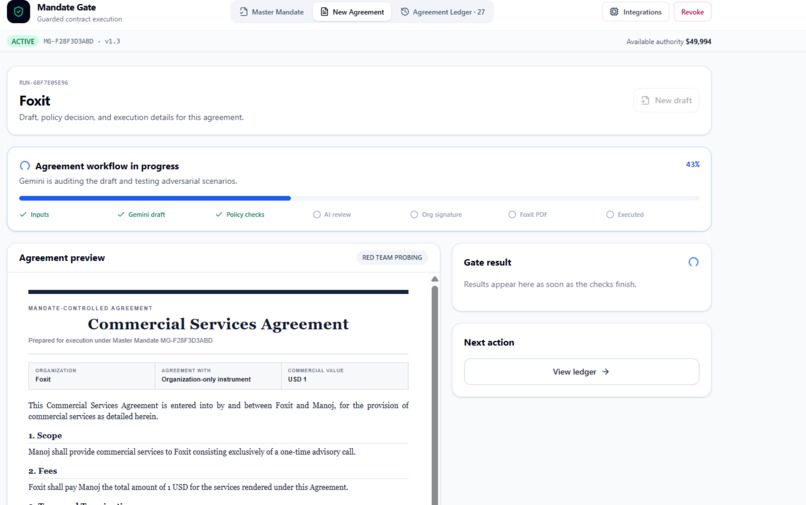Click the Foxit agreement heading
This screenshot has width=806, height=505.
tap(35, 101)
